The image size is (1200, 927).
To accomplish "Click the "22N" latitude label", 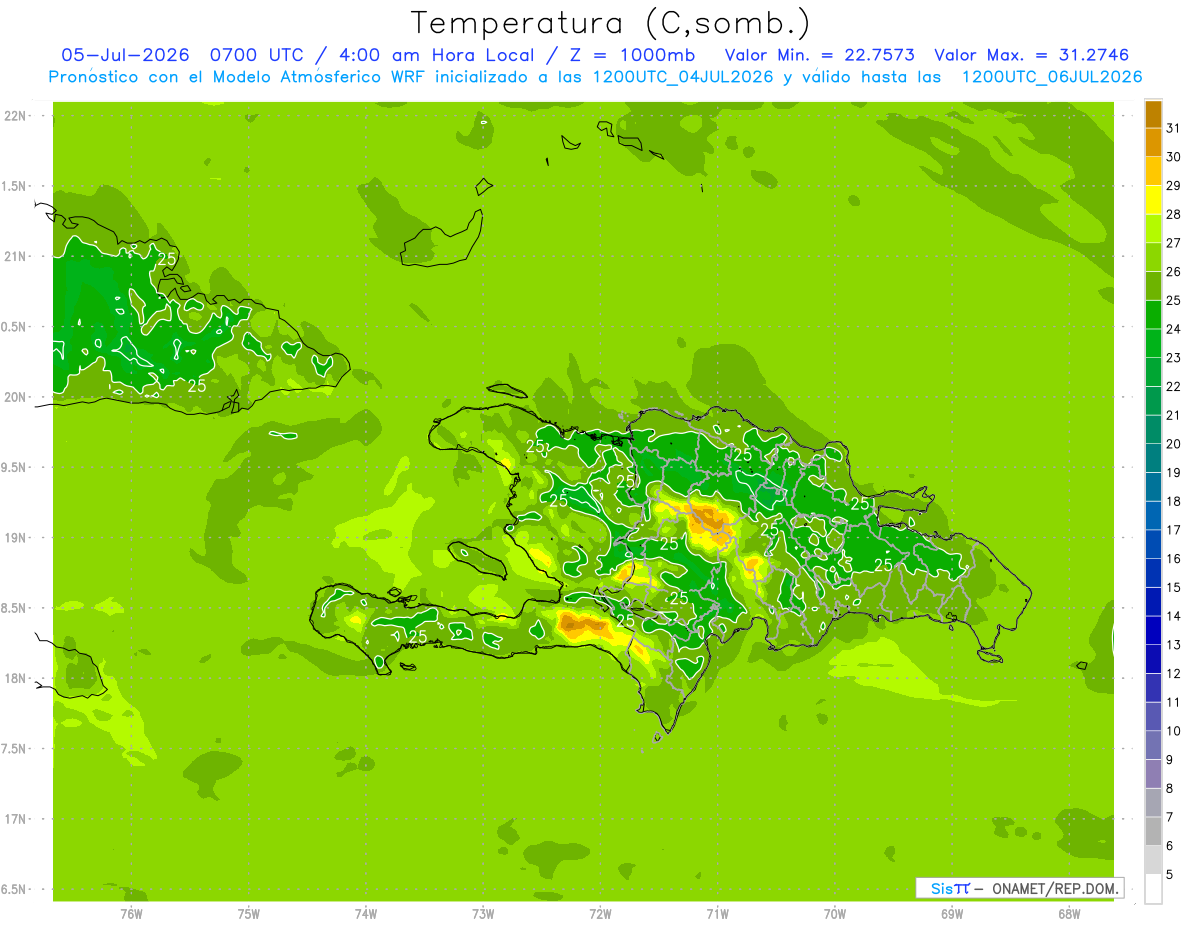I will [15, 116].
